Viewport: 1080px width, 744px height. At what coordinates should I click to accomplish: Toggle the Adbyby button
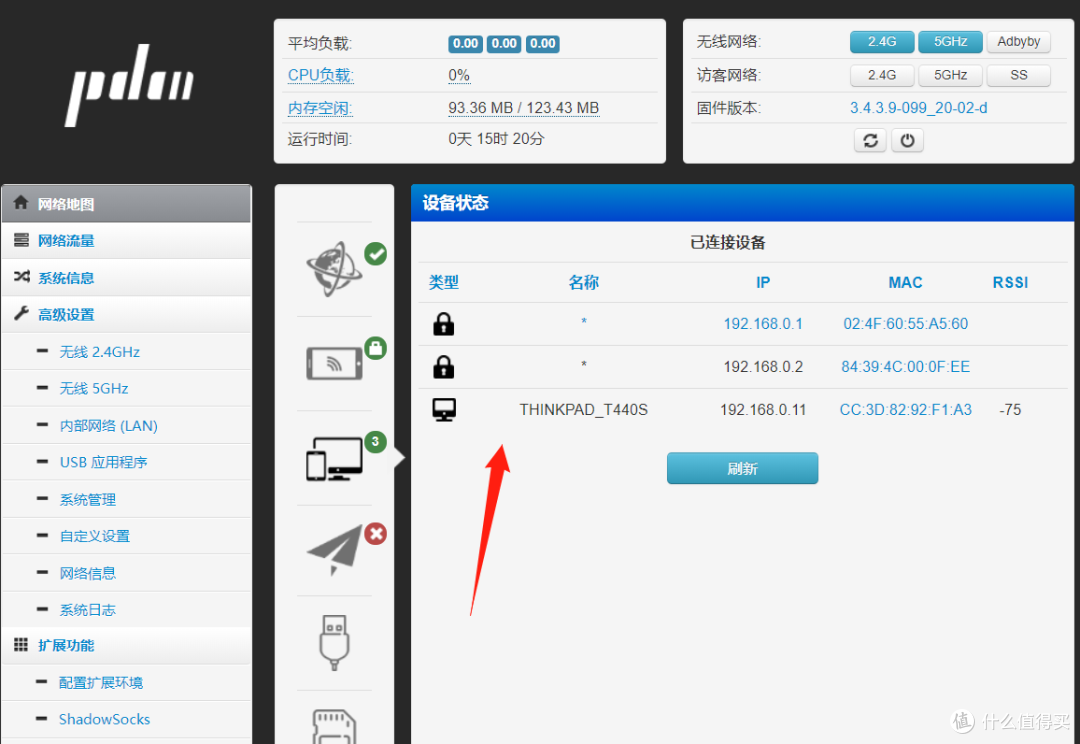(x=1019, y=41)
